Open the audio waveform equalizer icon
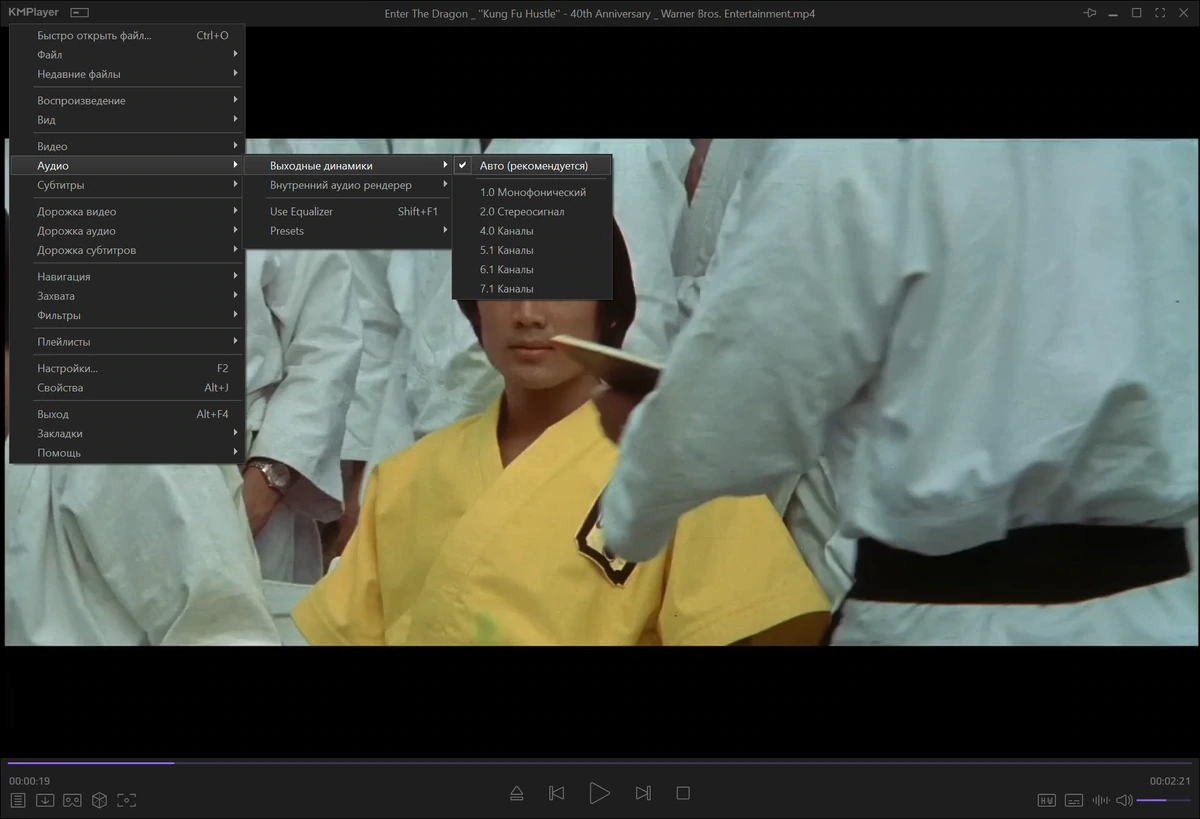 click(x=1101, y=800)
